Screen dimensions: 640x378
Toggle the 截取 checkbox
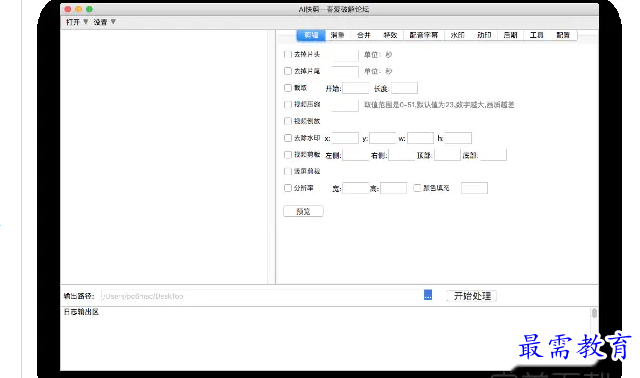[x=288, y=88]
